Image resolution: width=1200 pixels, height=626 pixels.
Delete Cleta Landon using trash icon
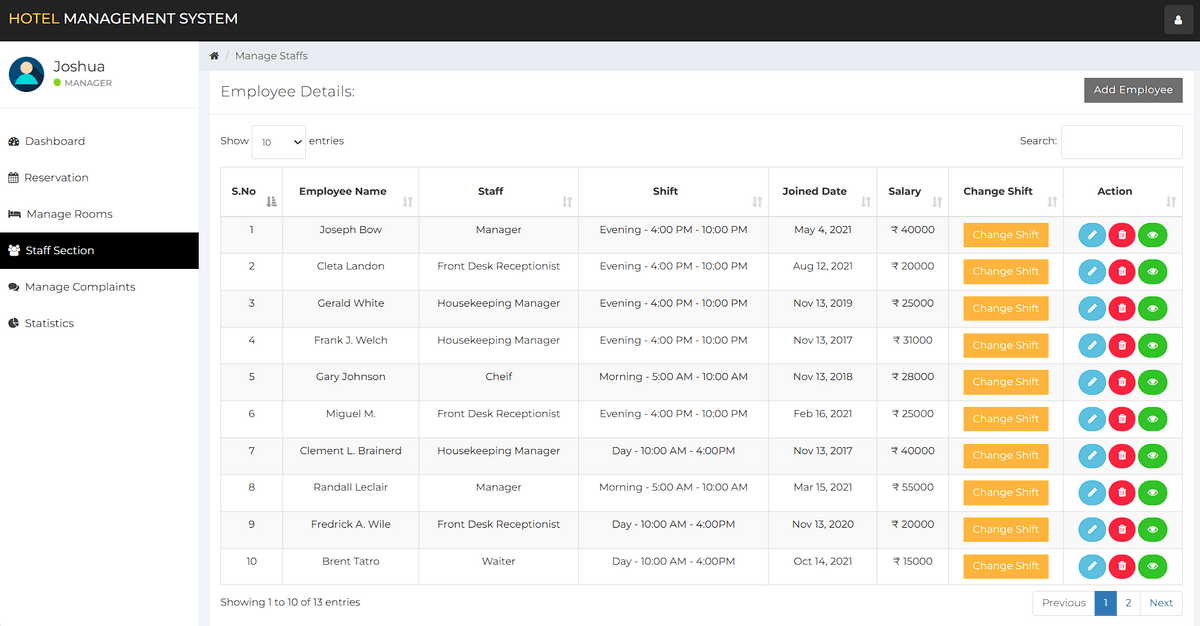click(x=1122, y=272)
